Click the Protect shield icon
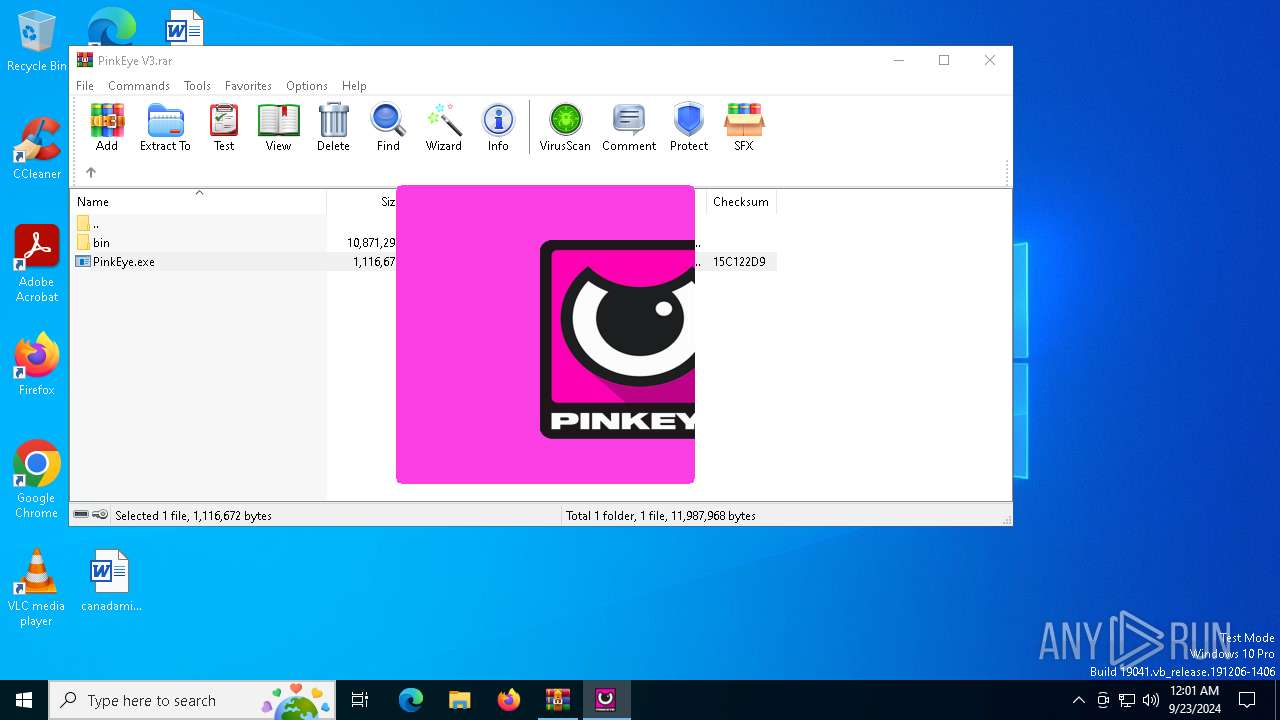Viewport: 1280px width, 720px height. pos(689,127)
